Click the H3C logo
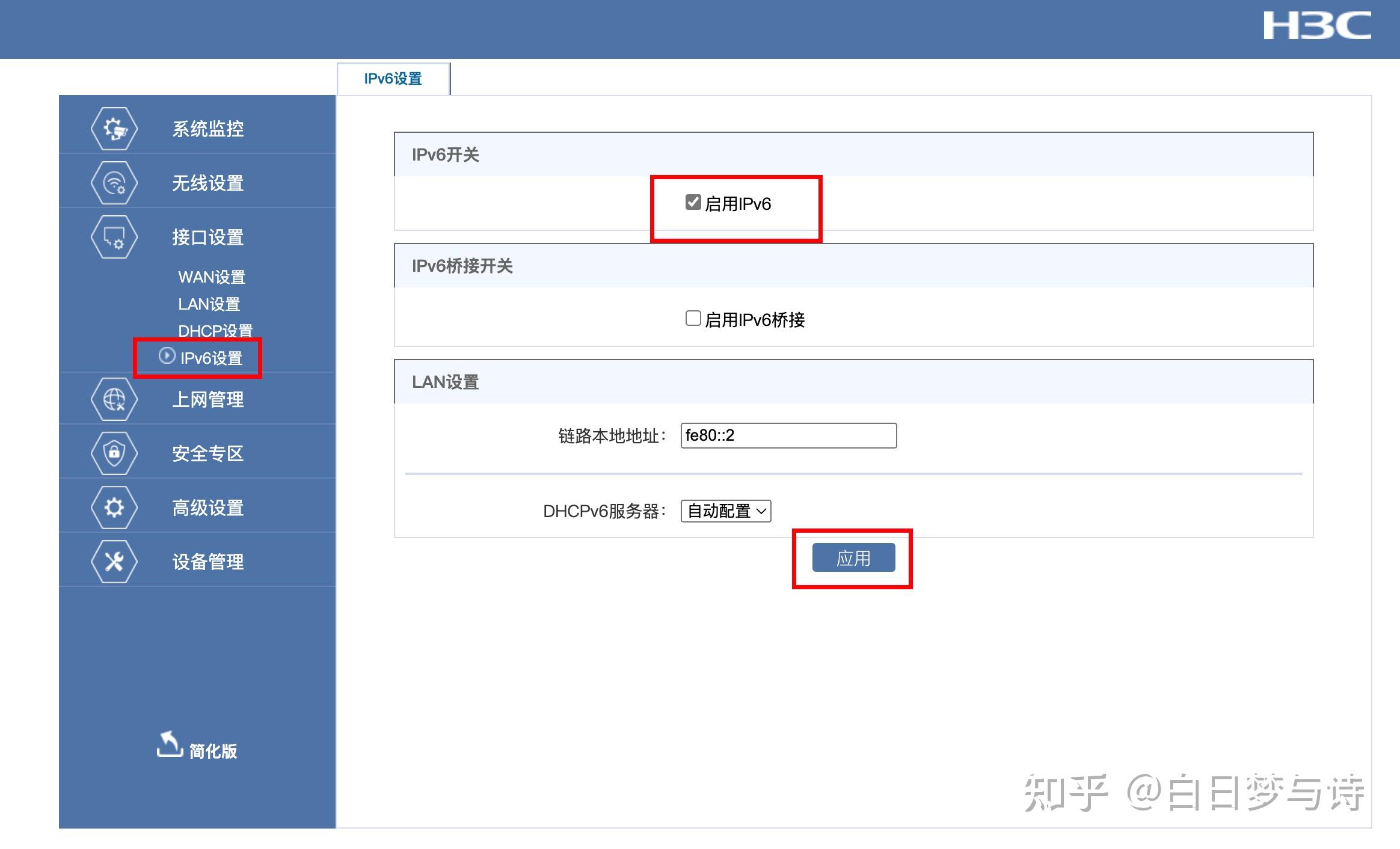1400x849 pixels. 1316,26
